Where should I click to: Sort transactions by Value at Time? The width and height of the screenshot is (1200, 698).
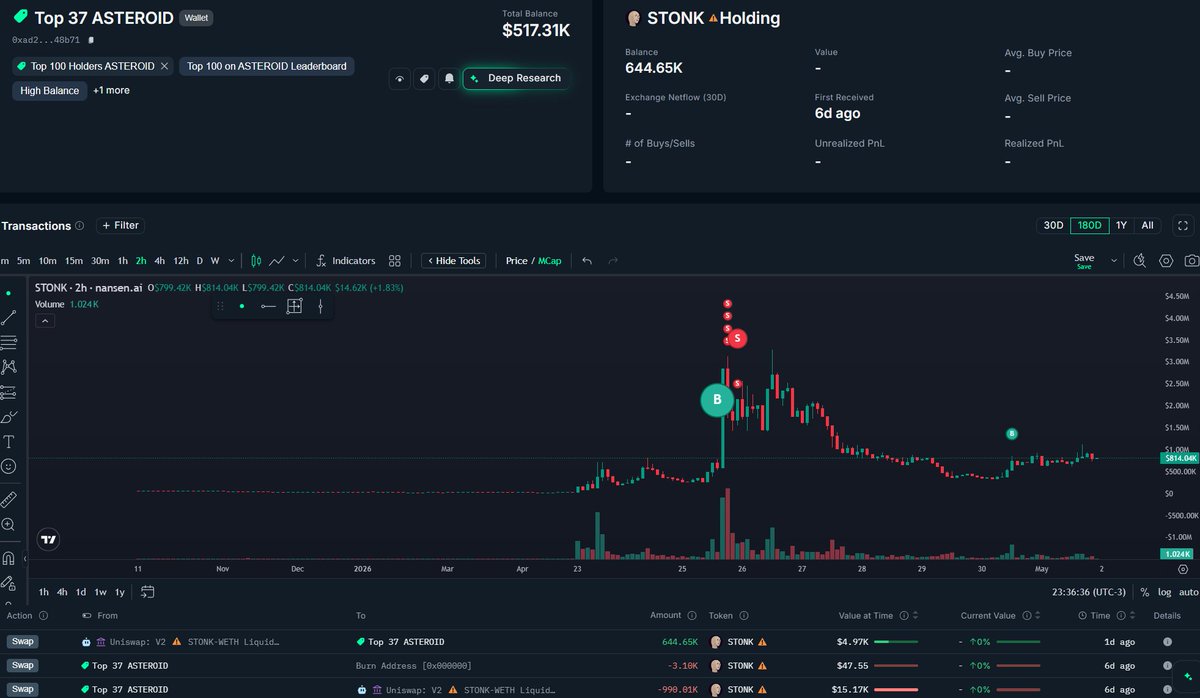point(917,616)
